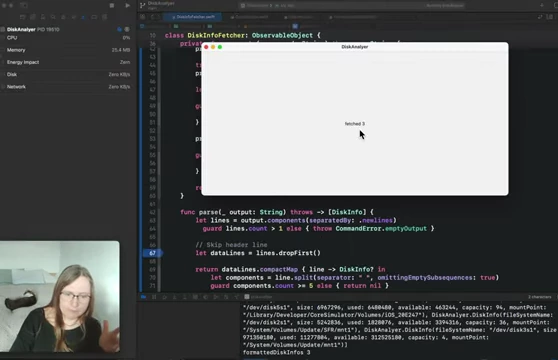Click the Running DiskAnalyer activity status
This screenshot has width=558, height=360.
(445, 6)
